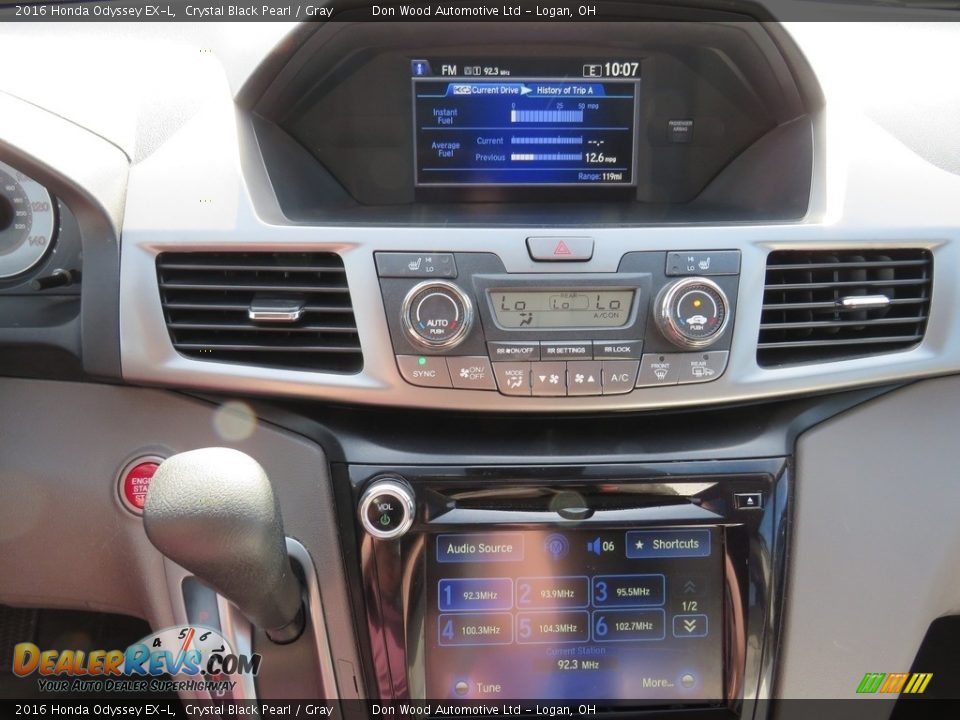Tap More... to expand options
Image resolution: width=960 pixels, height=720 pixels.
click(658, 682)
